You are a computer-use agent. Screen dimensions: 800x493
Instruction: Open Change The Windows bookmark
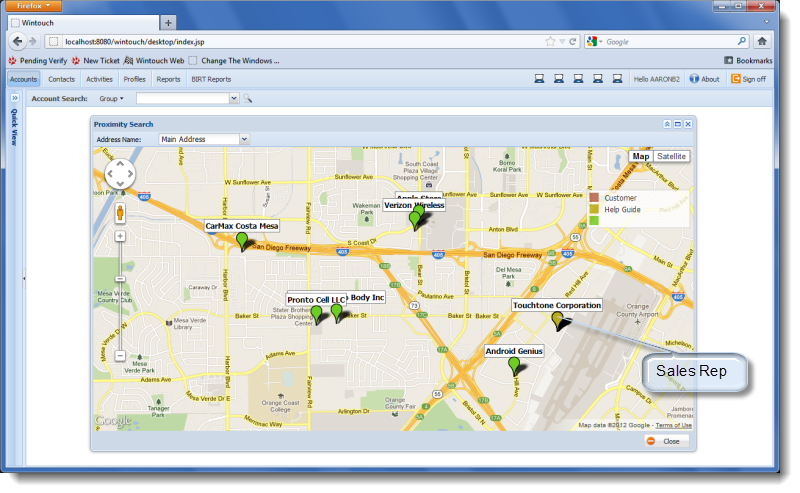click(x=234, y=61)
